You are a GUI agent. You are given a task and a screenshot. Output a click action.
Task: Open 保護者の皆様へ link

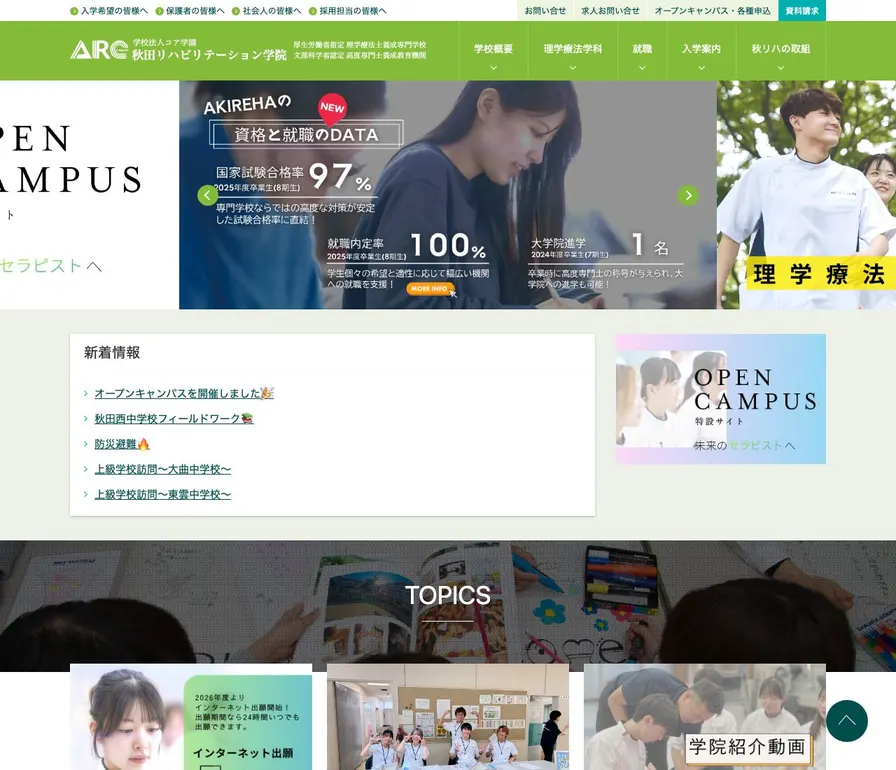[195, 11]
